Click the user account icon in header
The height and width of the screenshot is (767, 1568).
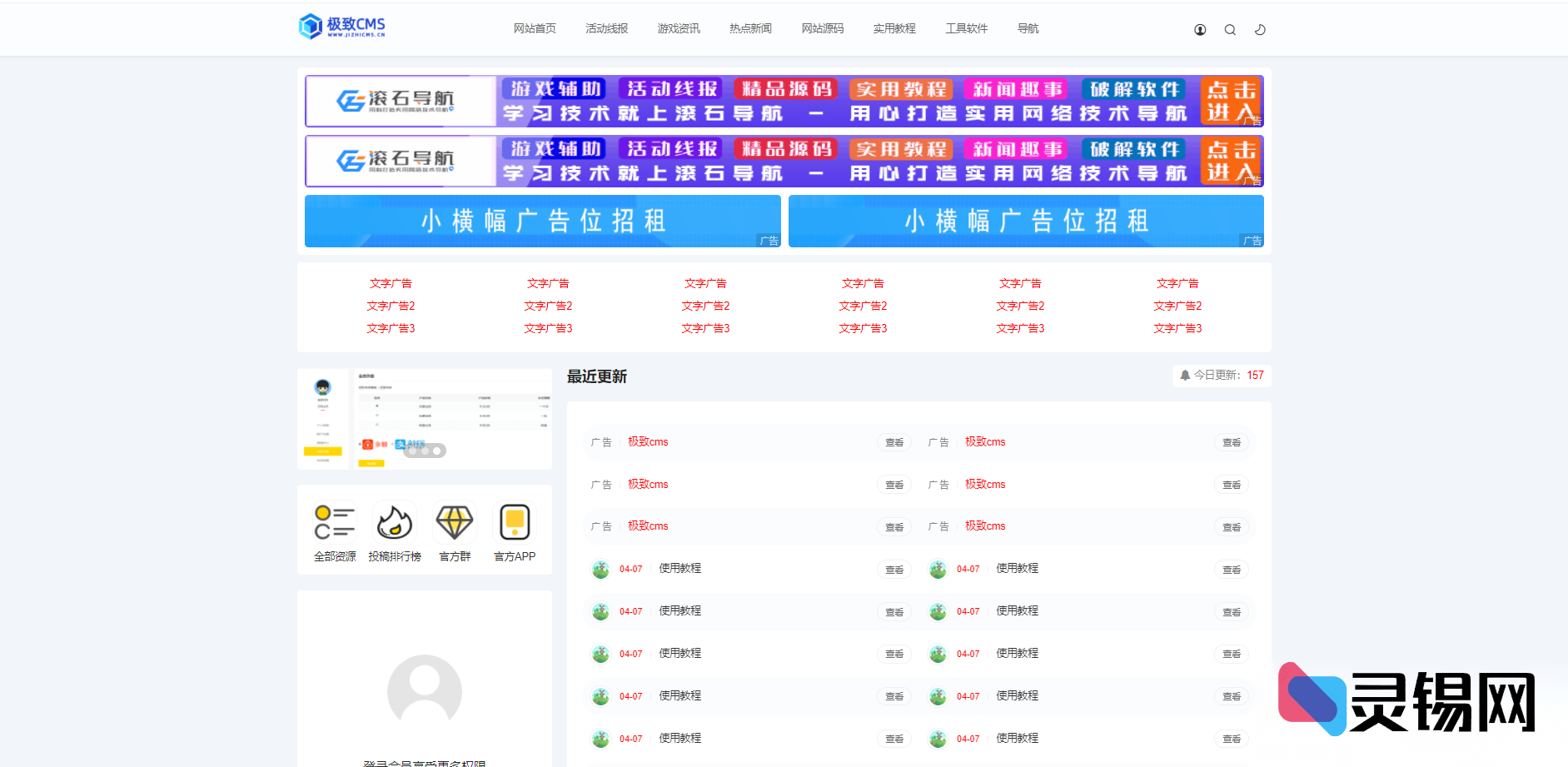[x=1200, y=30]
